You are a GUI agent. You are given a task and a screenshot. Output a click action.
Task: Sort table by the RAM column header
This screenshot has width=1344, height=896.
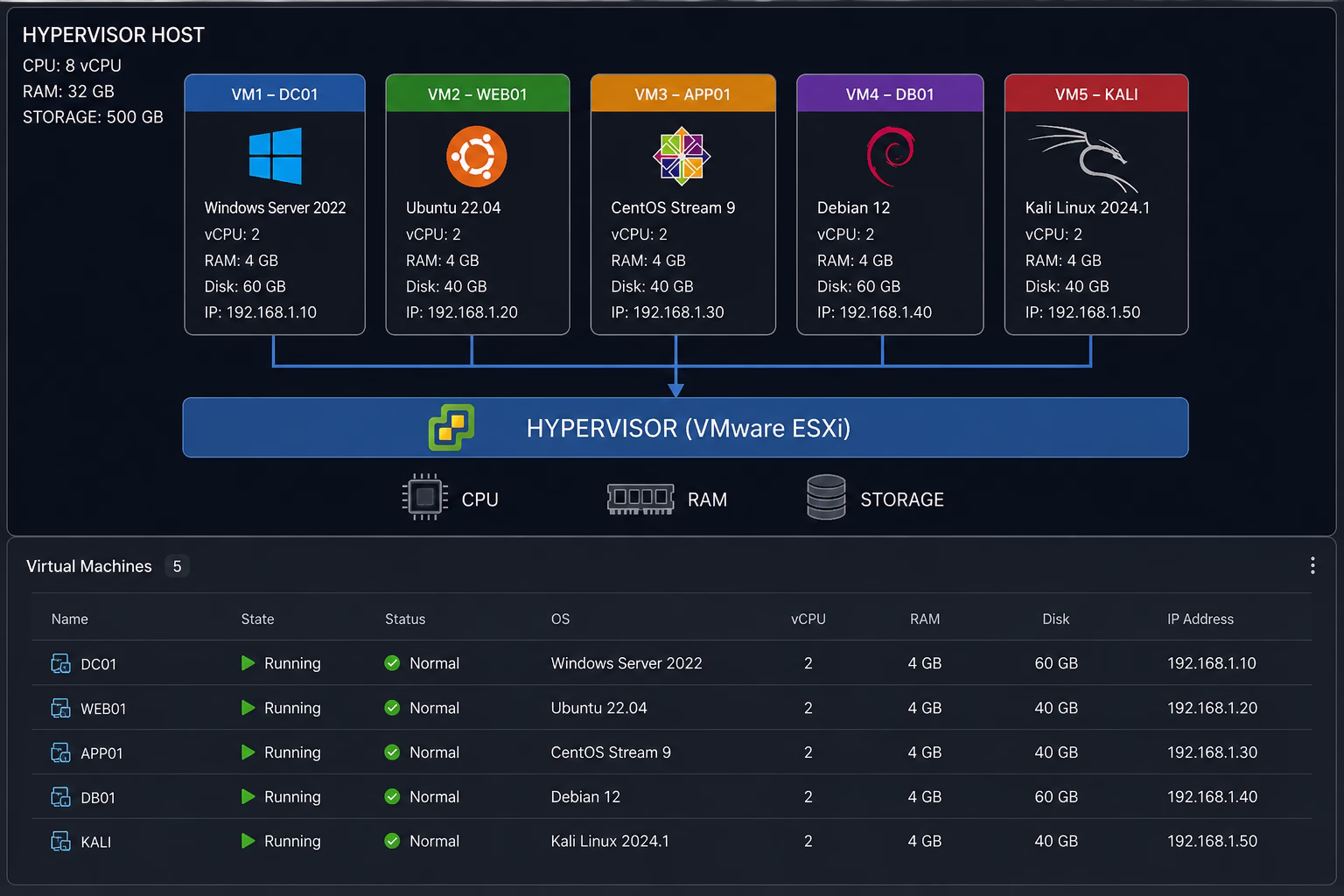pos(925,619)
